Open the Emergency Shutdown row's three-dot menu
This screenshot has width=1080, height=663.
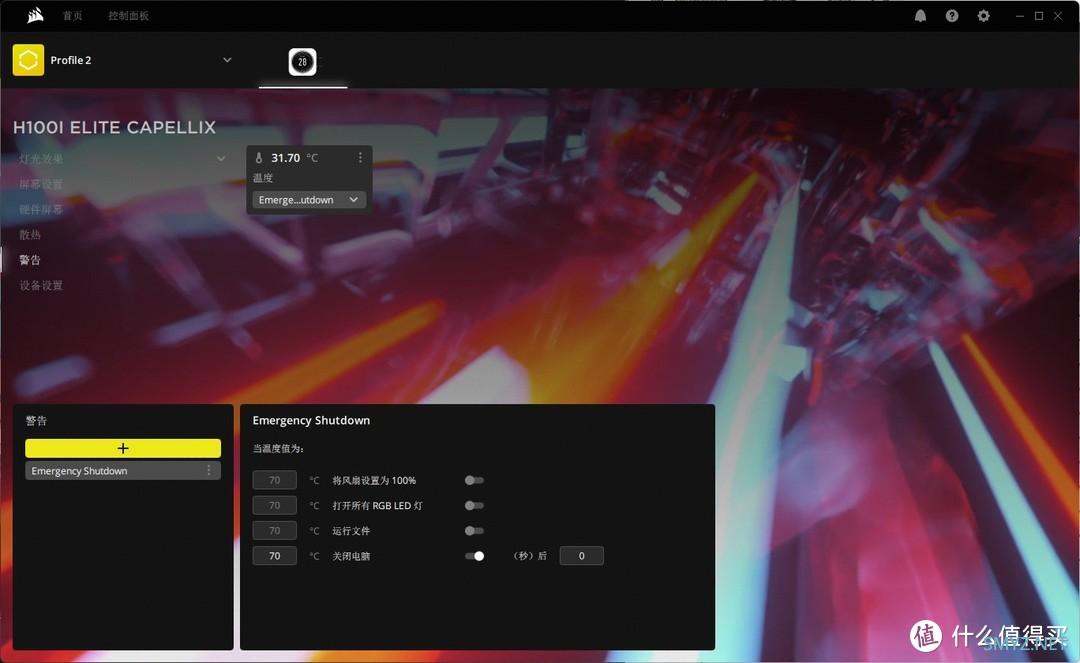pyautogui.click(x=209, y=470)
